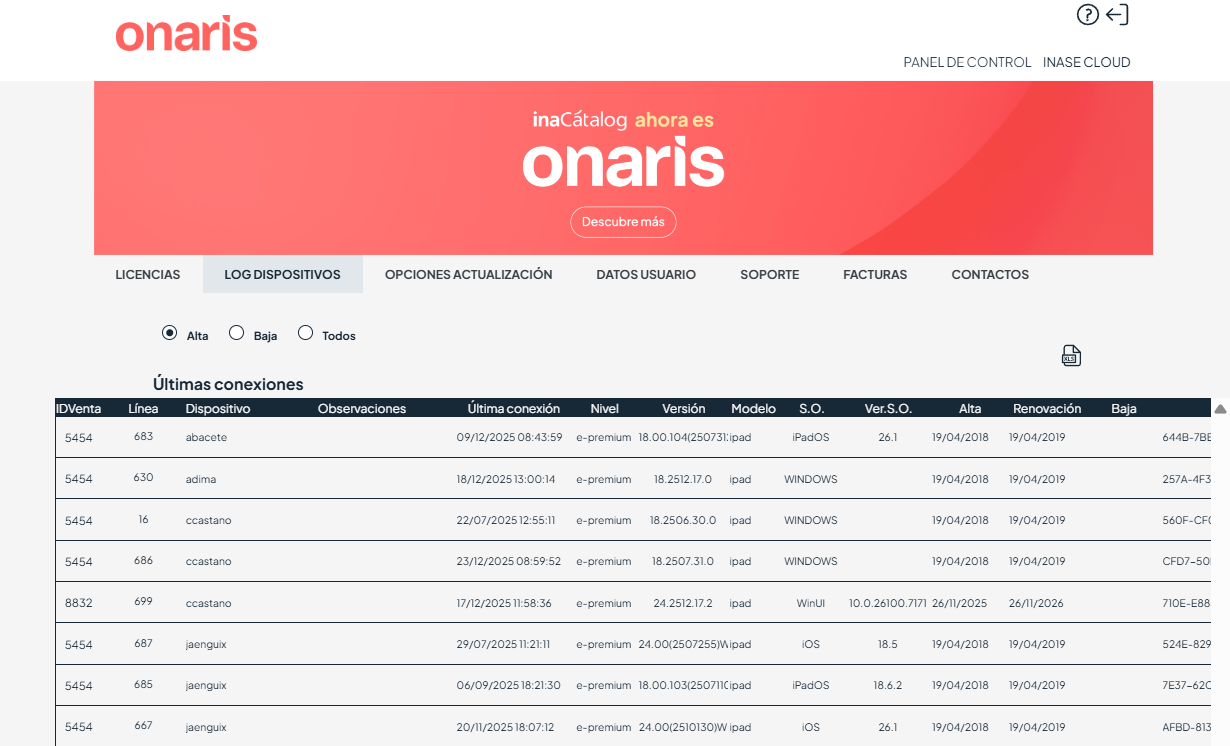This screenshot has width=1230, height=746.
Task: Switch to the LOG DISPOSITIVOS tab
Action: point(282,274)
